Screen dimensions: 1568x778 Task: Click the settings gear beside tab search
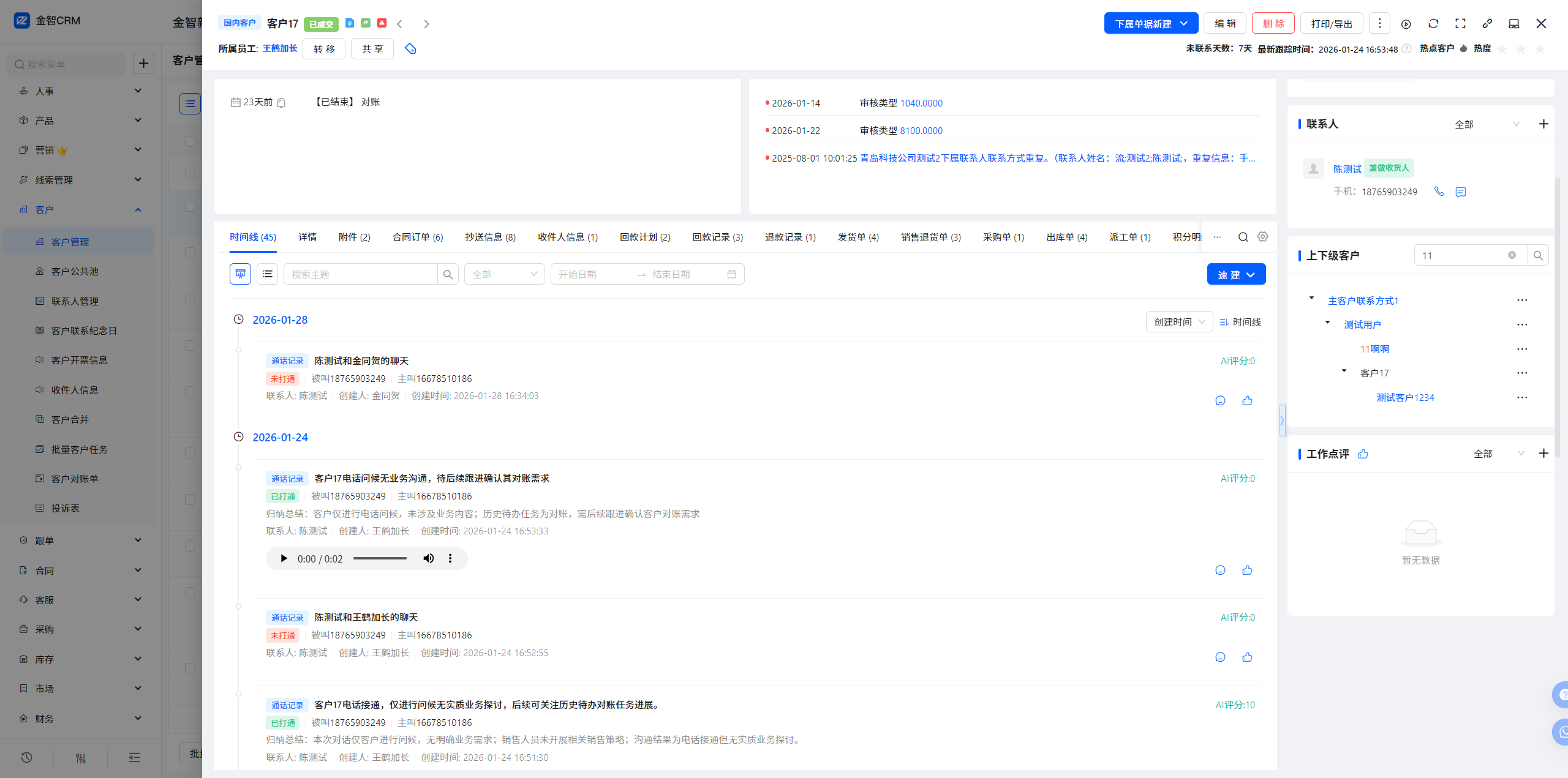coord(1263,237)
